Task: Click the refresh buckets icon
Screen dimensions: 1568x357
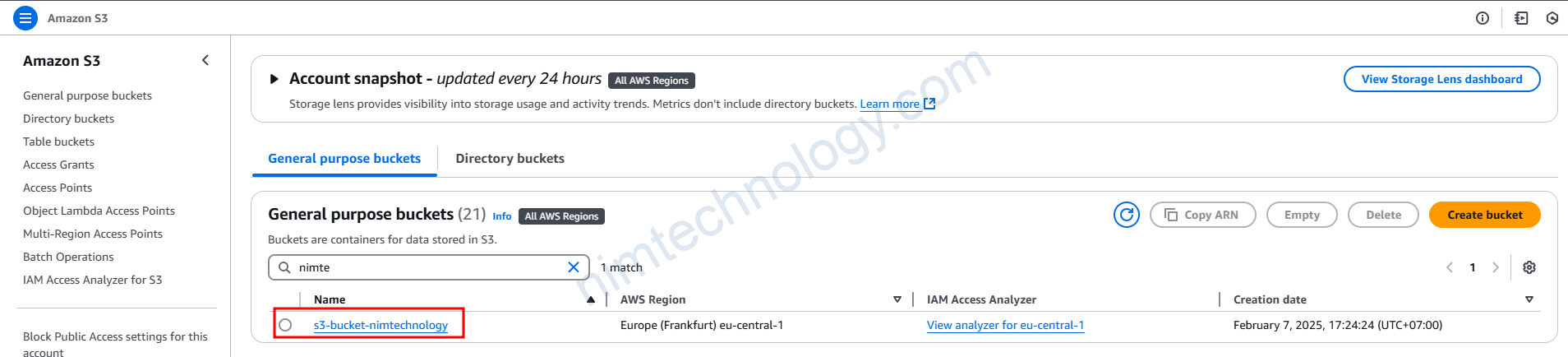Action: (1126, 216)
